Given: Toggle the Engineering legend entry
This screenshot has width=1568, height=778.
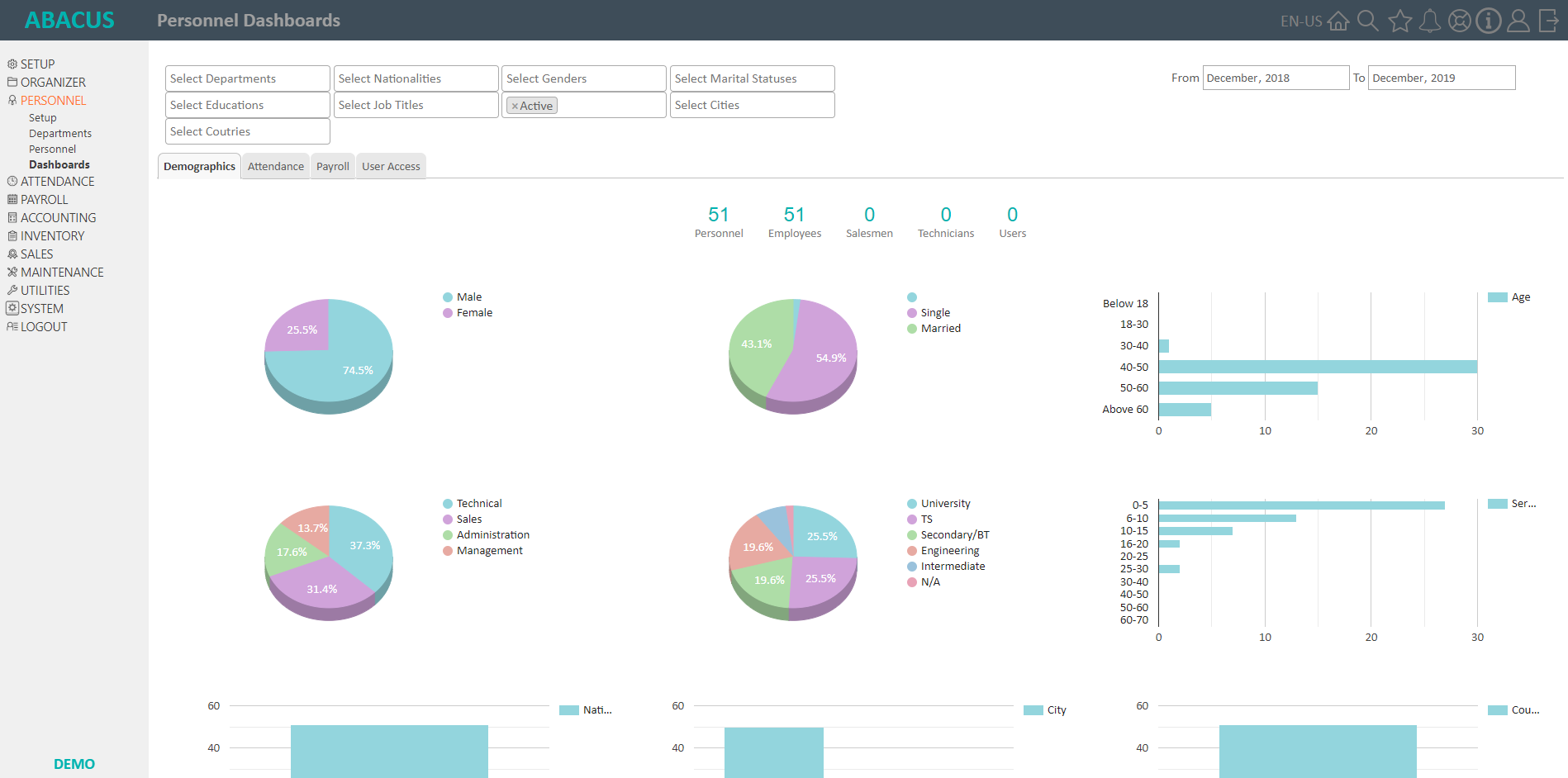Looking at the screenshot, I should (x=943, y=550).
